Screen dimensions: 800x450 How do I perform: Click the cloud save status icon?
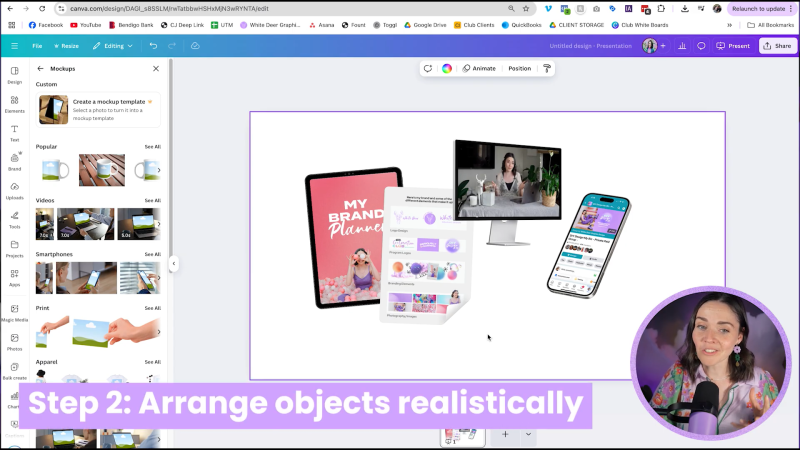tap(195, 46)
